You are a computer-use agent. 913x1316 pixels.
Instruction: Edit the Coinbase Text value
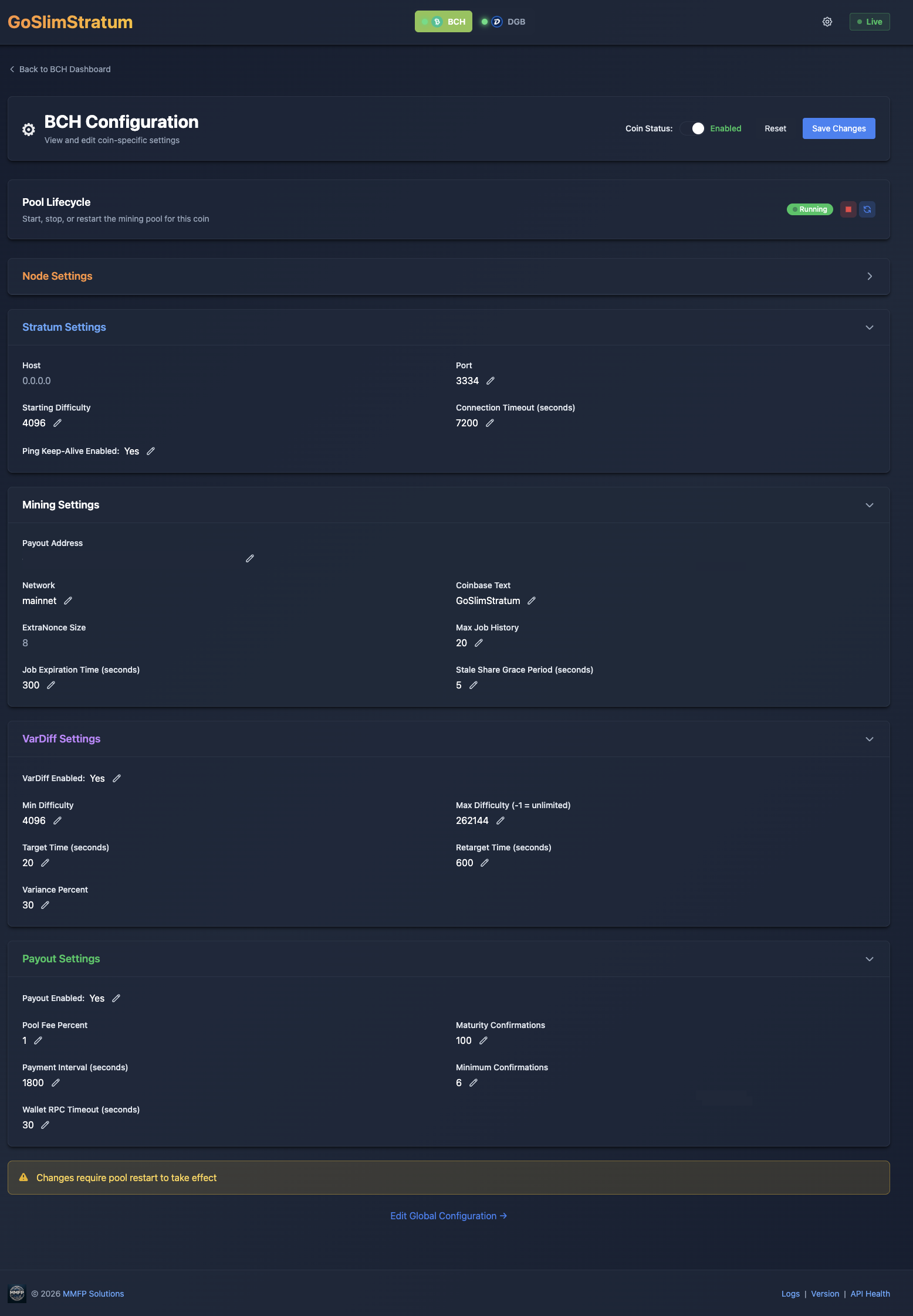coord(532,601)
